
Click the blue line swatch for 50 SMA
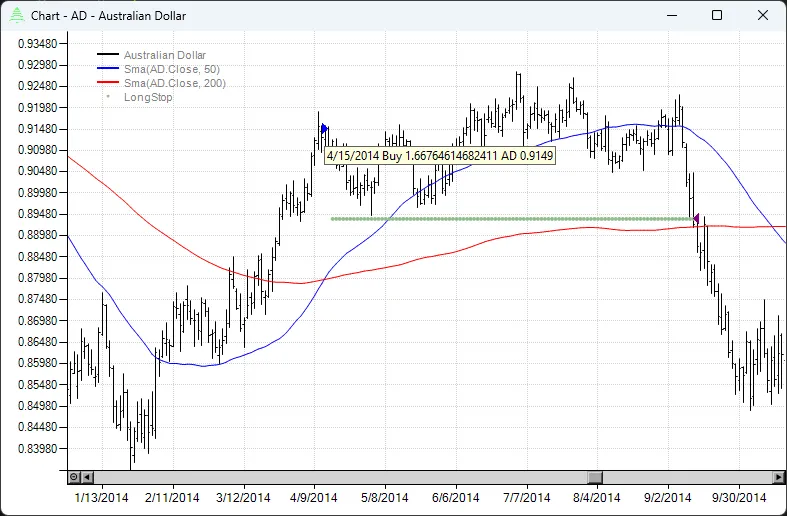point(108,68)
